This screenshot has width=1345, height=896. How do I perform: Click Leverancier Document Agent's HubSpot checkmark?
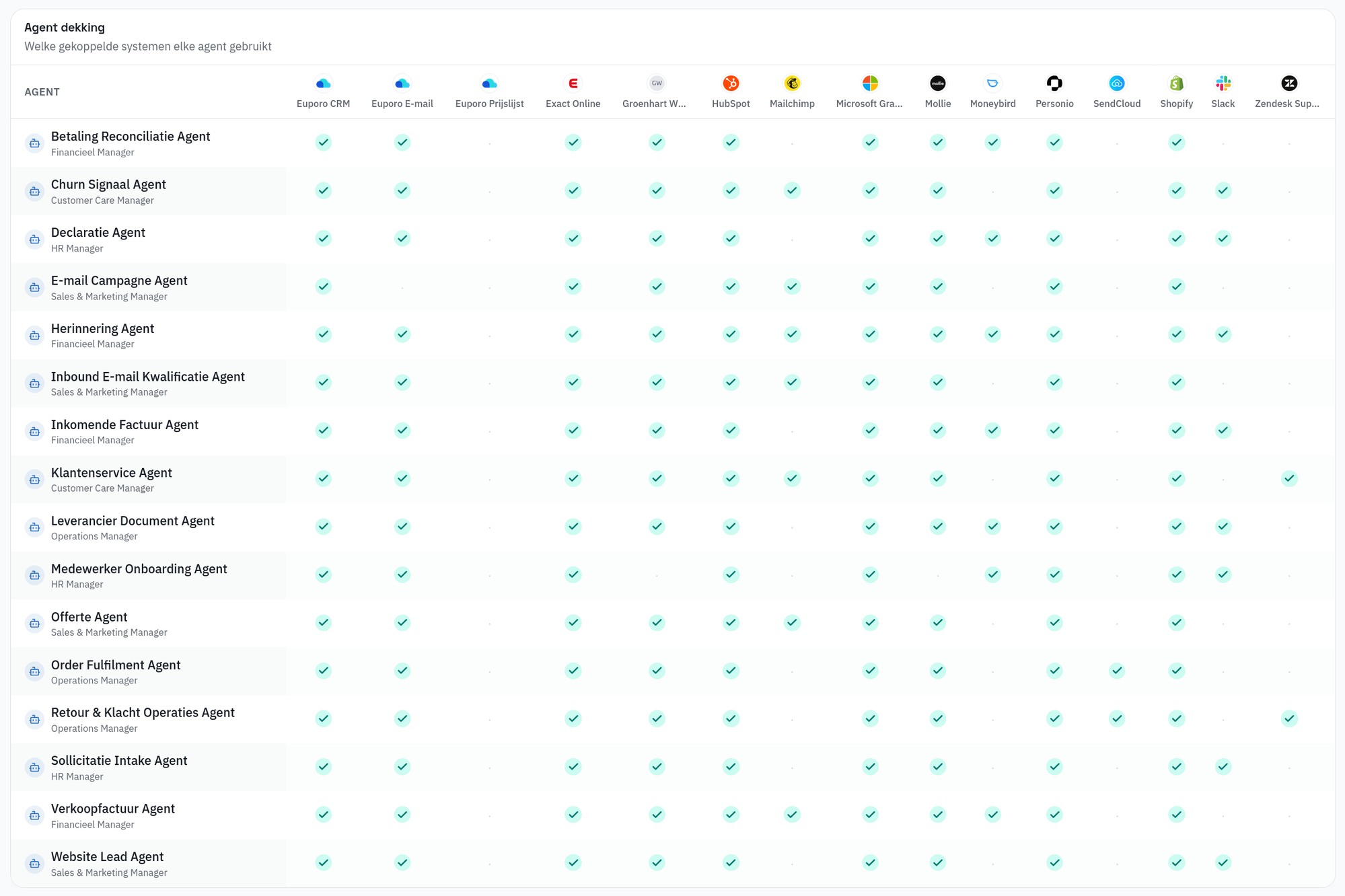pyautogui.click(x=731, y=526)
